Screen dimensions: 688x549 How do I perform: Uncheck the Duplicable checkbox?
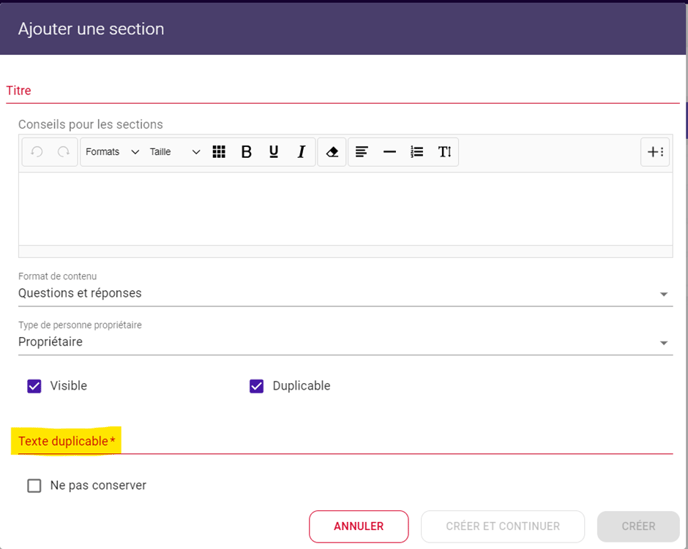(257, 386)
